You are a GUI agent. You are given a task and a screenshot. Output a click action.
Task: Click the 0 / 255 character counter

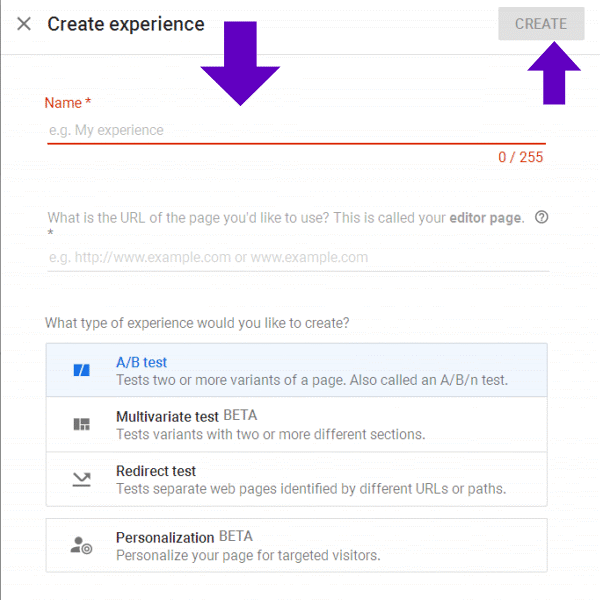pos(520,157)
